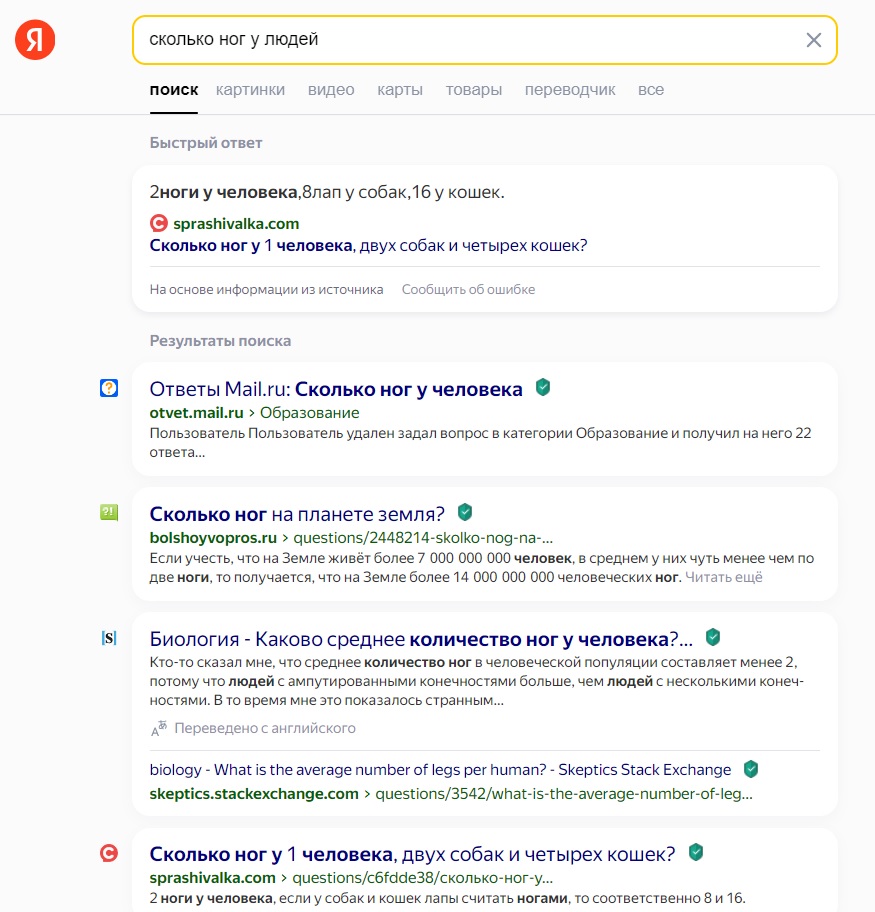Clear the search query with X

pos(814,40)
